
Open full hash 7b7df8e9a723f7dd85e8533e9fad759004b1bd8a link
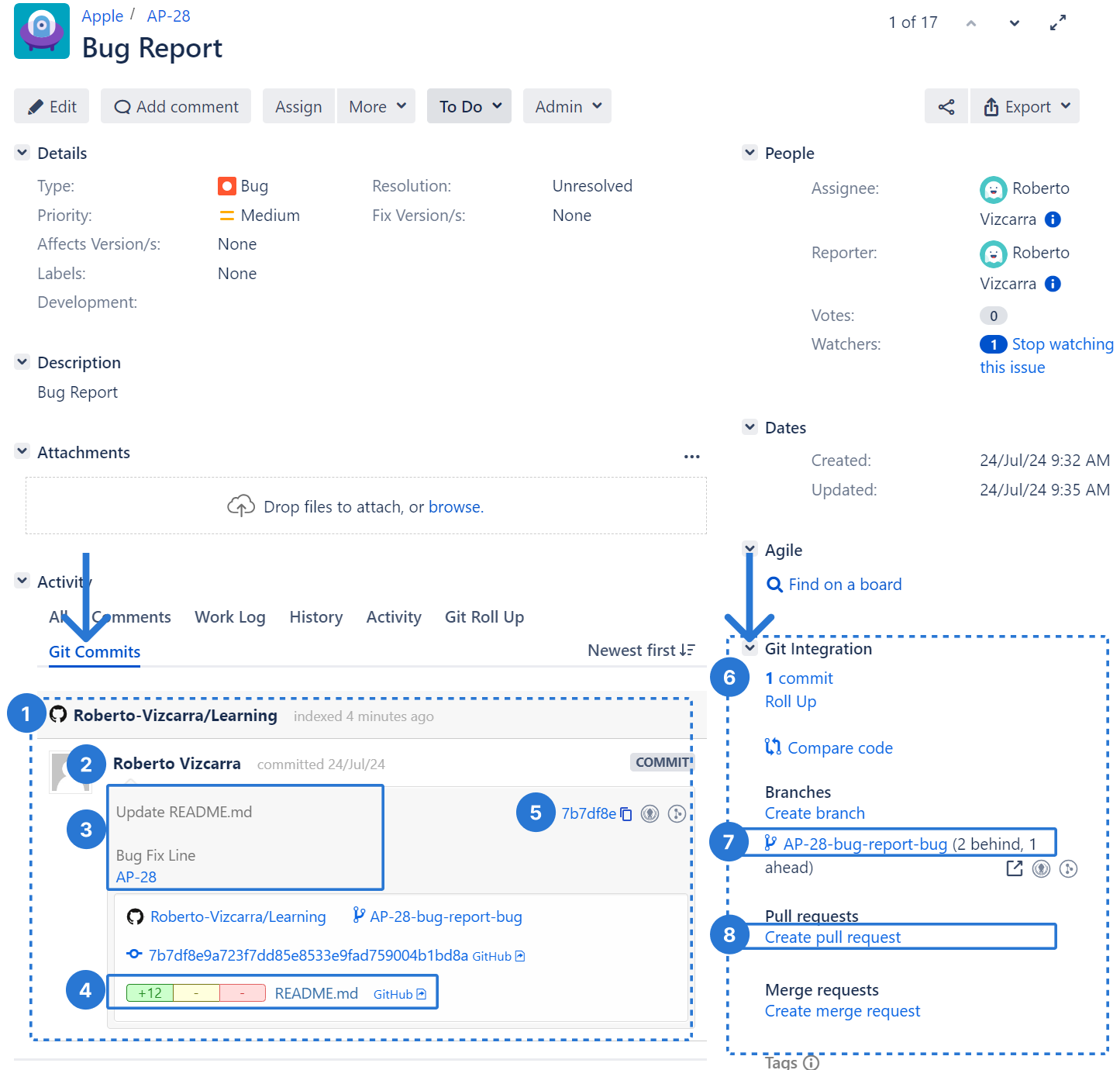coord(308,955)
